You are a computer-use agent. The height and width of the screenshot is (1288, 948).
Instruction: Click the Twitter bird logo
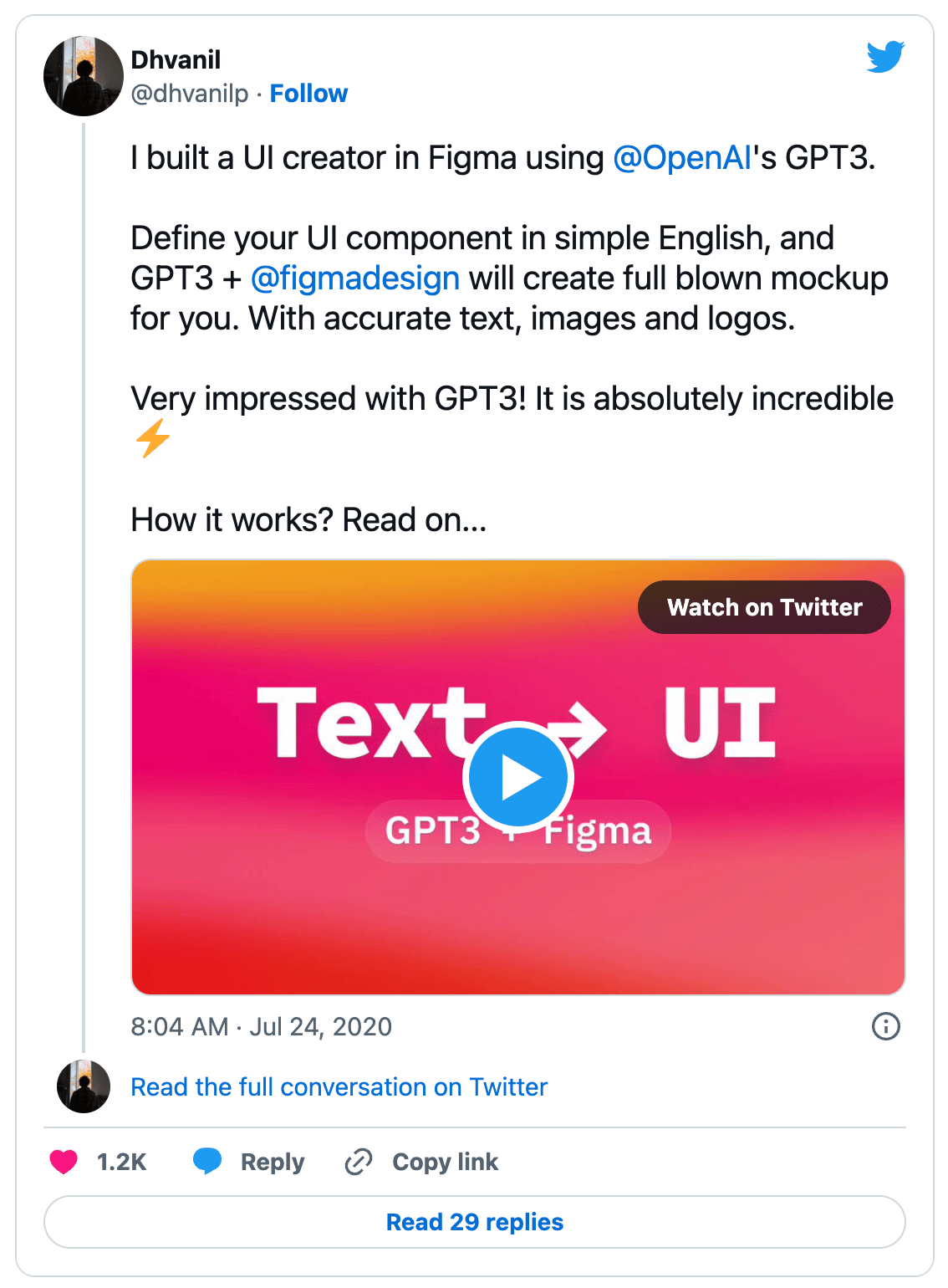point(885,57)
